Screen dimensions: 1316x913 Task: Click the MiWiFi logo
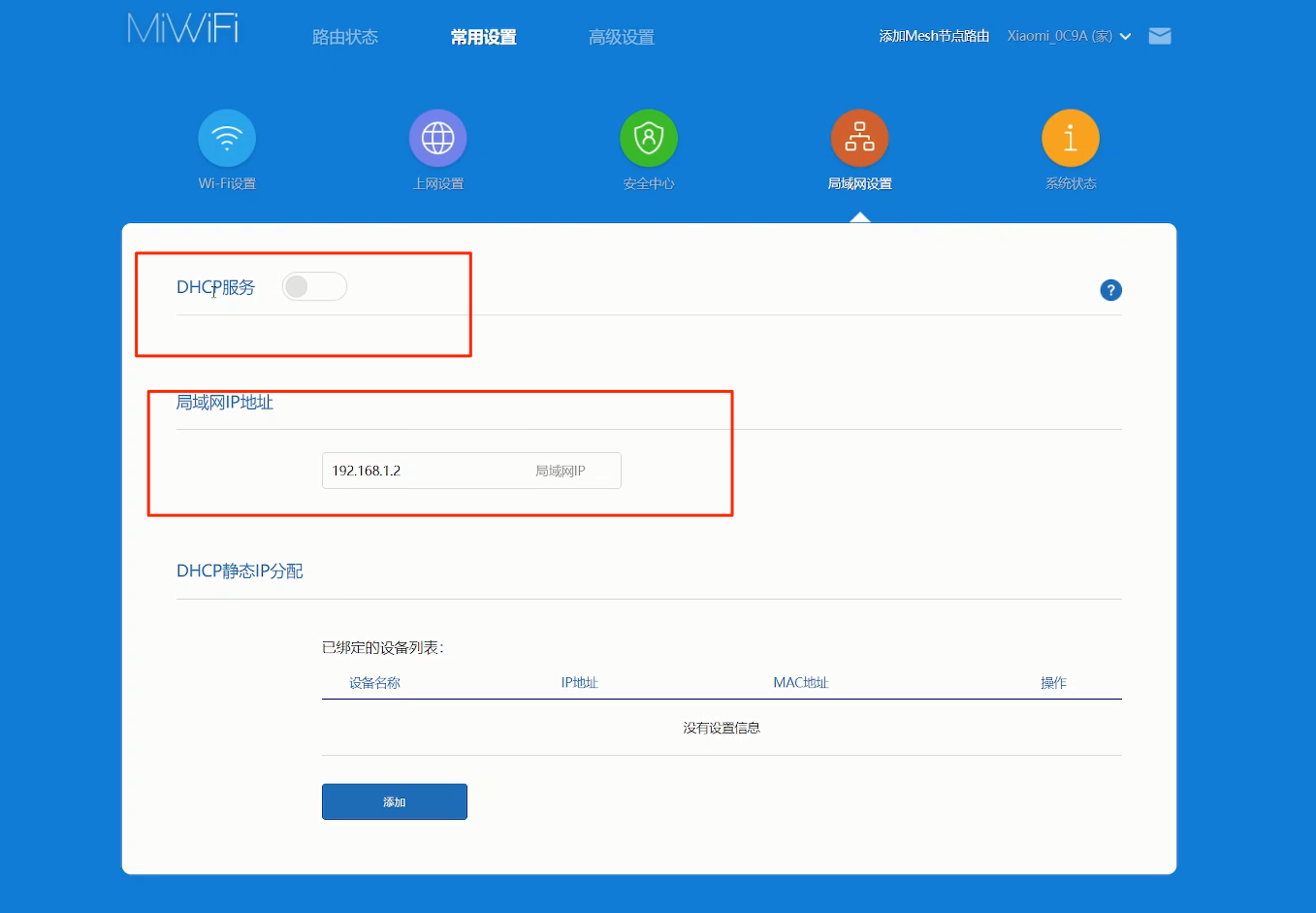(x=181, y=29)
